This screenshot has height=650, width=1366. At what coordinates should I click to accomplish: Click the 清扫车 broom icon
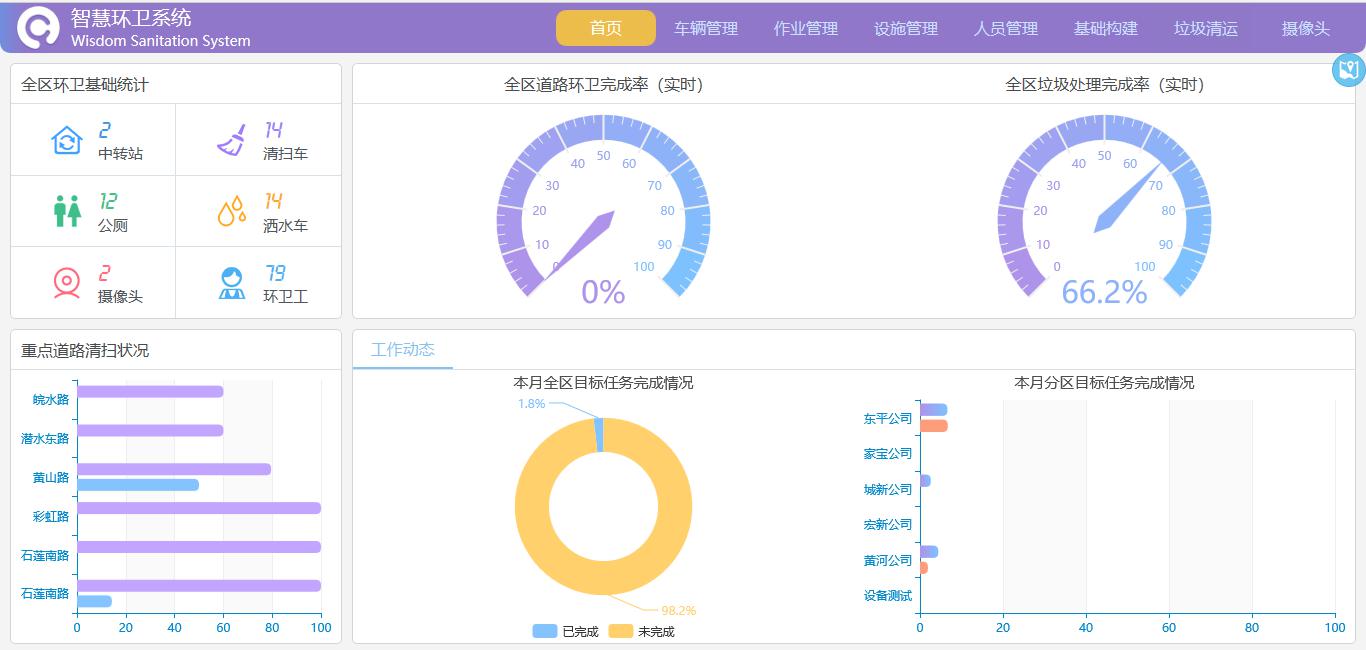232,140
